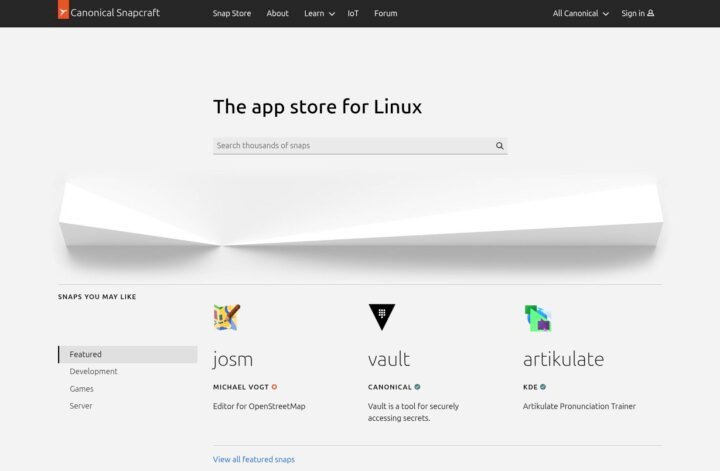Select the Server category
720x471 pixels.
coord(81,406)
